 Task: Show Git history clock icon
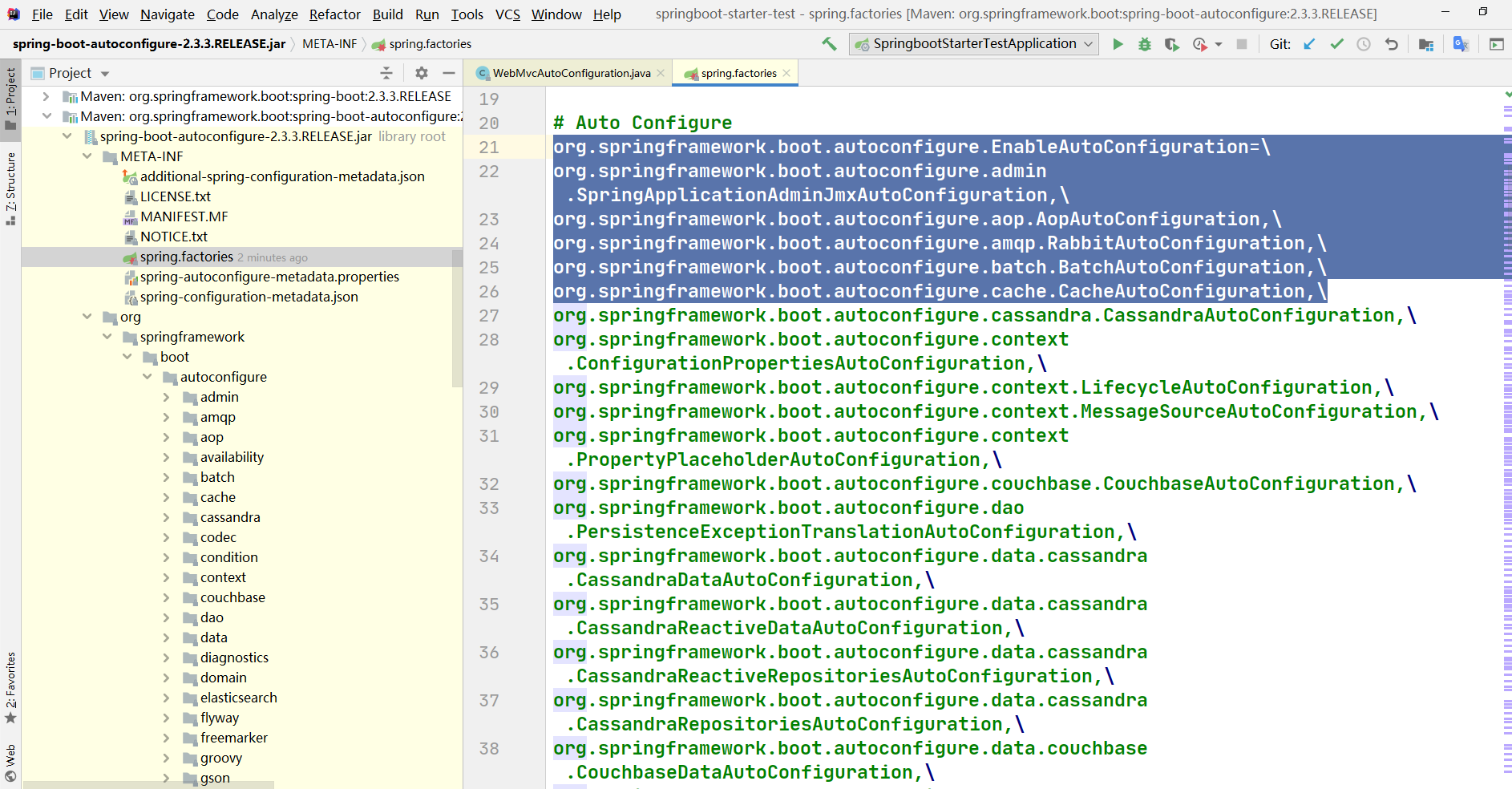point(1364,44)
